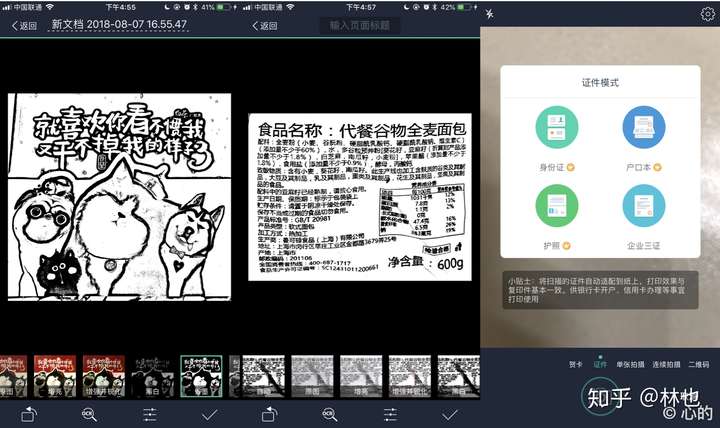Viewport: 720px width, 428px height.
Task: Confirm with checkmark on left screen
Action: 210,415
